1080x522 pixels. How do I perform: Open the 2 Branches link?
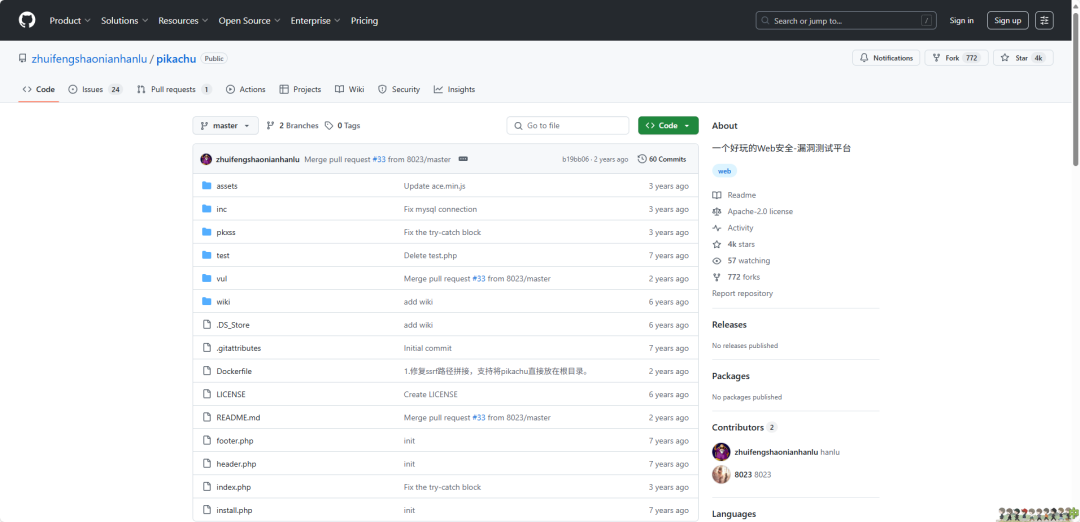click(x=292, y=125)
